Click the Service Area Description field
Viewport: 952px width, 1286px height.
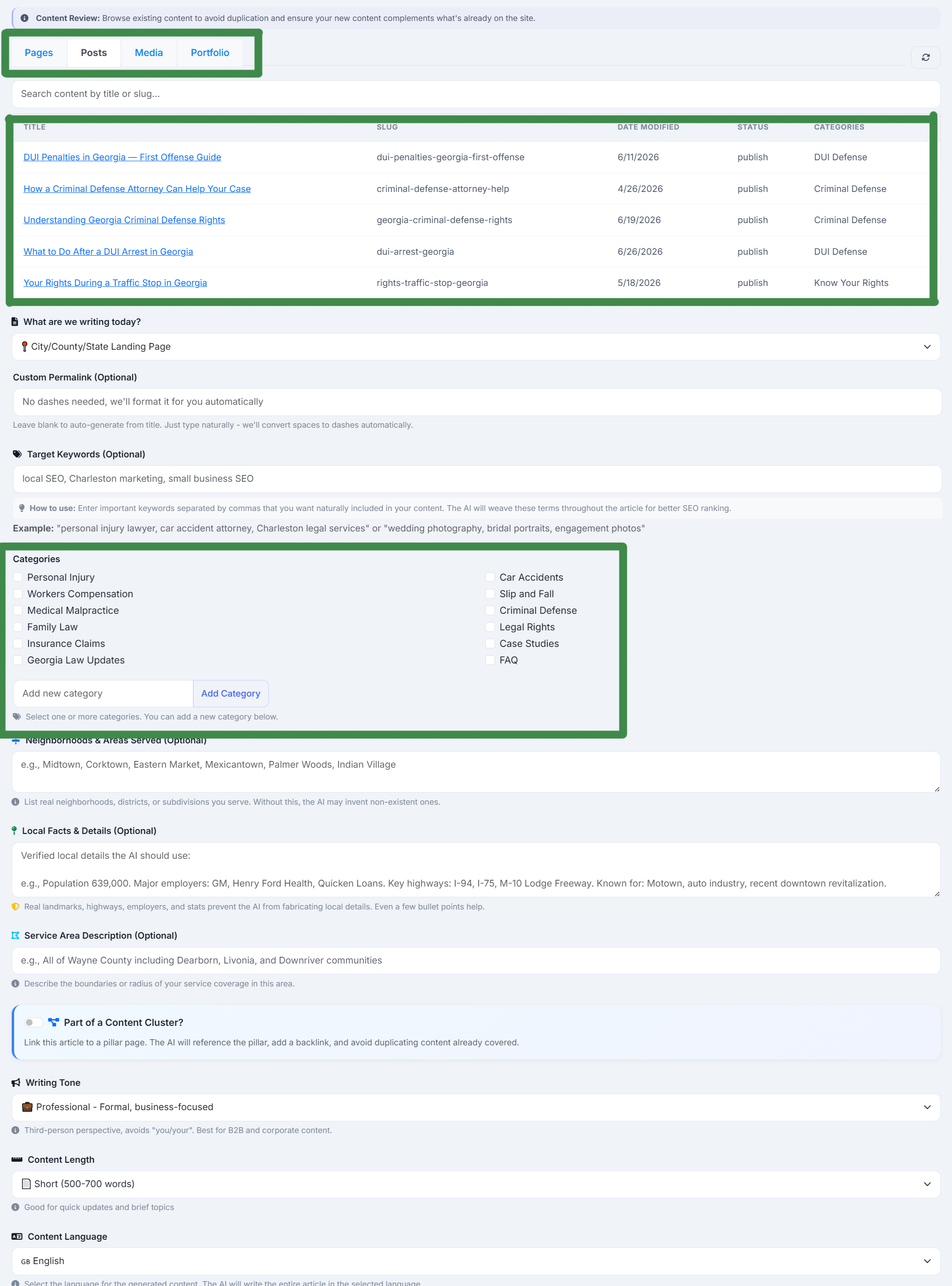476,961
